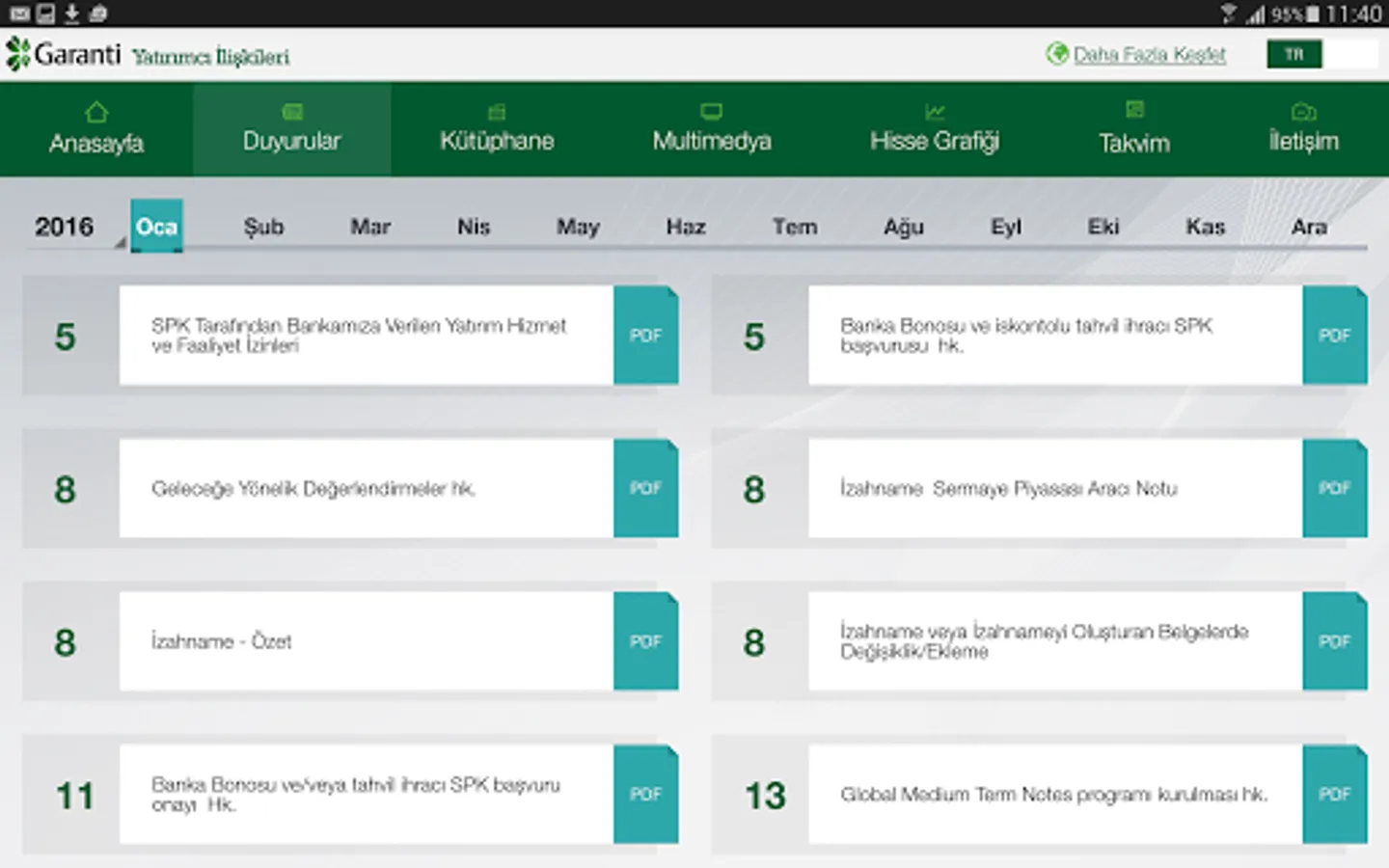Viewport: 1389px width, 868px height.
Task: Open announcement 'Geleceğe Yönelik Değerlendirmeler hk.'
Action: click(367, 489)
